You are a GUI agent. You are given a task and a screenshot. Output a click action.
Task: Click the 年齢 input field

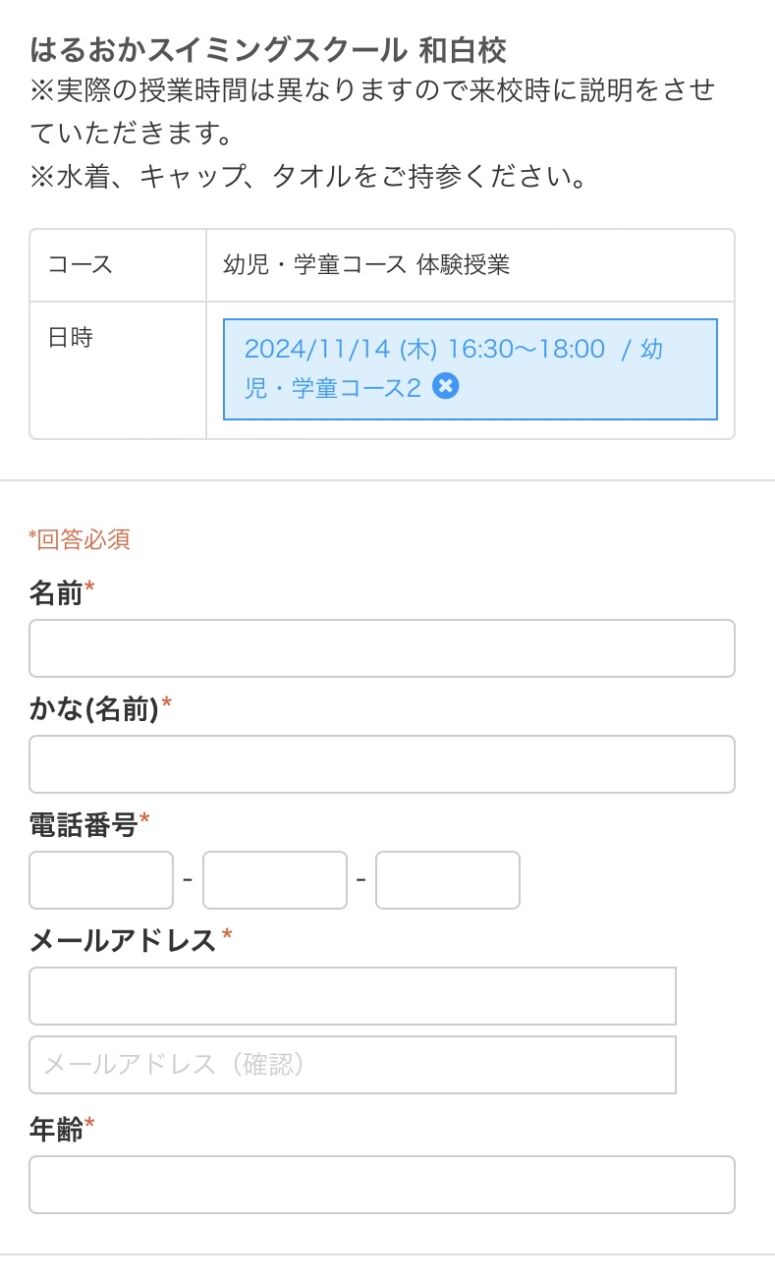click(382, 1185)
